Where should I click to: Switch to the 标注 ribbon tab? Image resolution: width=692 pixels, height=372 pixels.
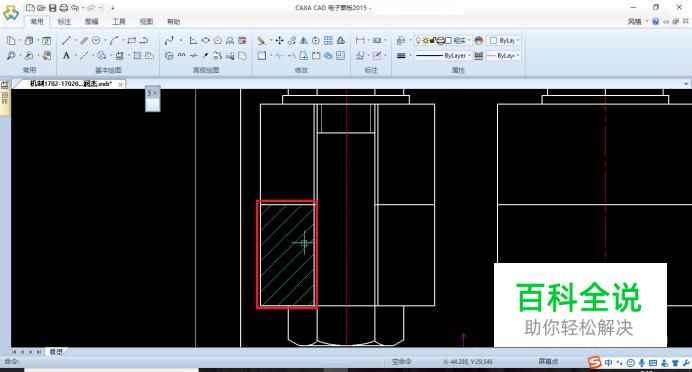click(x=64, y=21)
